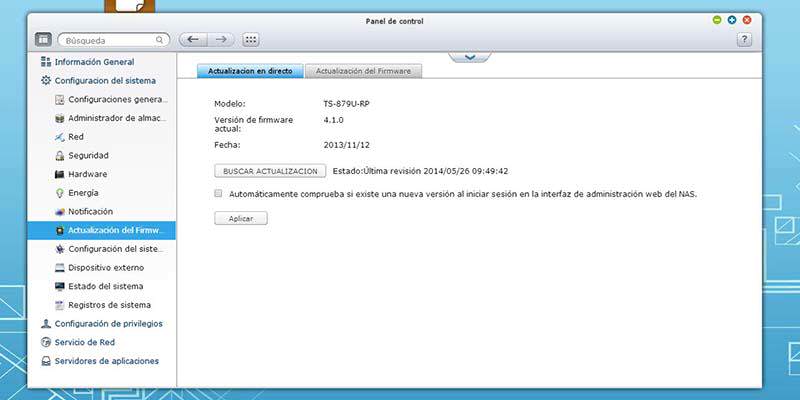Open Configuraciones generales settings
This screenshot has height=400, width=800.
pos(118,99)
